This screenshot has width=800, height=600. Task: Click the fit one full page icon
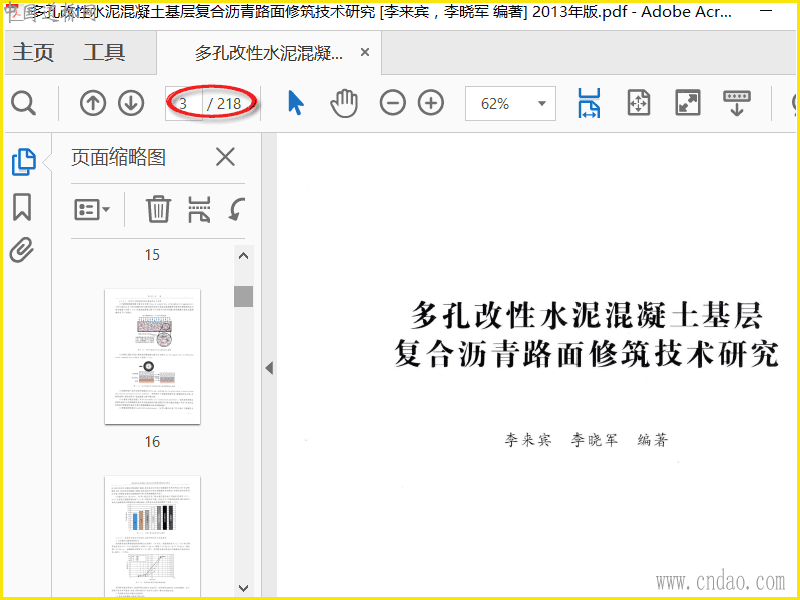click(x=639, y=103)
